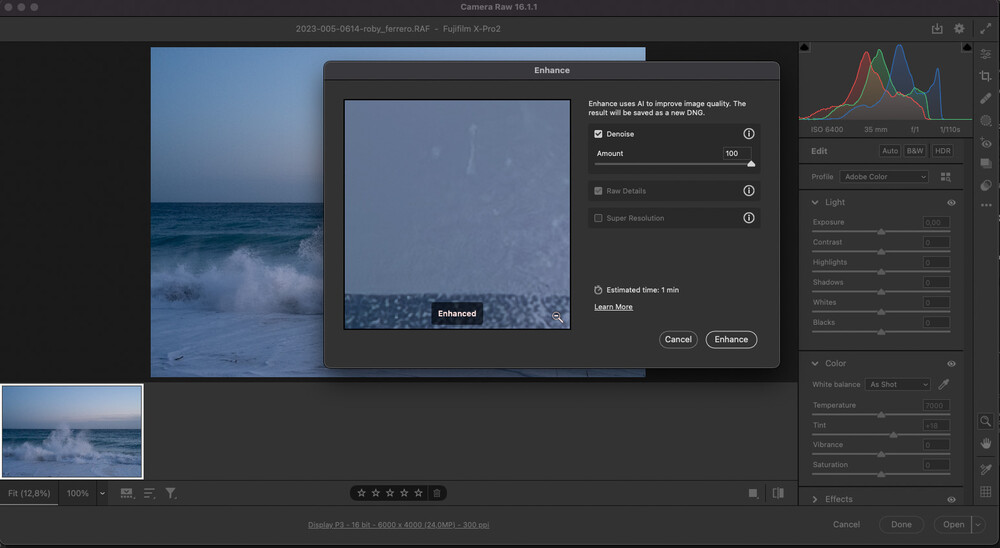
Task: Click the Denoise info icon
Action: tap(748, 134)
